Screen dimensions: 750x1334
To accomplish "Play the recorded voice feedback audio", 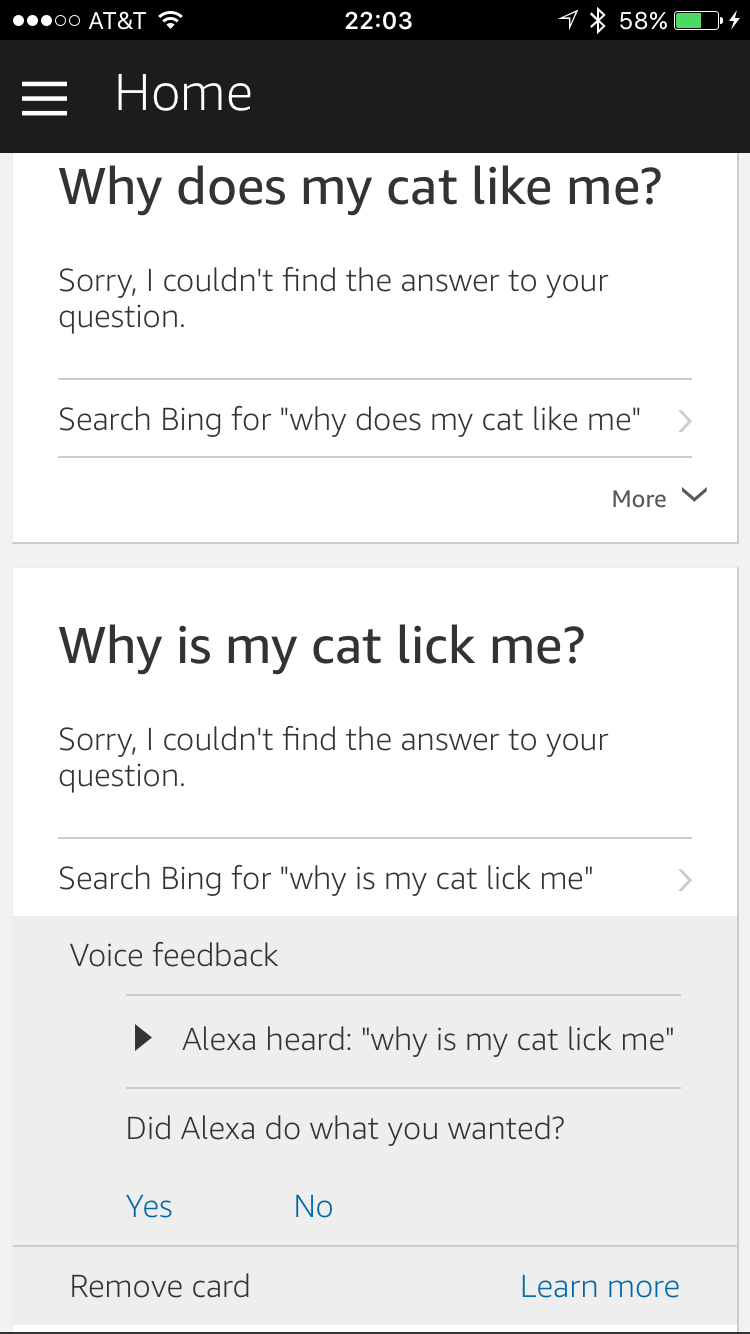I will click(143, 1040).
